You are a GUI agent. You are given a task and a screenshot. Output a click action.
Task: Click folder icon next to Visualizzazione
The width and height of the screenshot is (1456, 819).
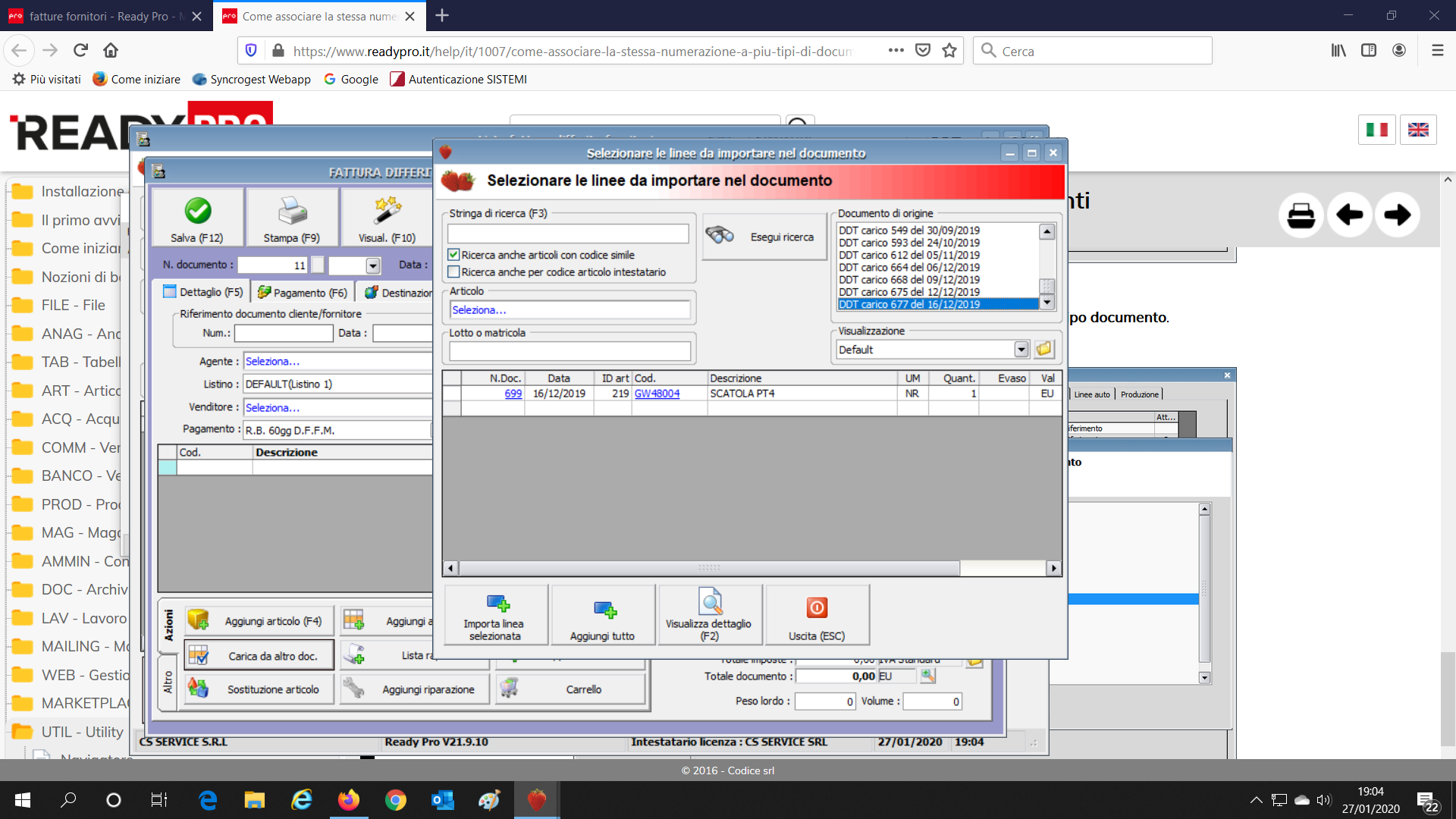coord(1044,350)
